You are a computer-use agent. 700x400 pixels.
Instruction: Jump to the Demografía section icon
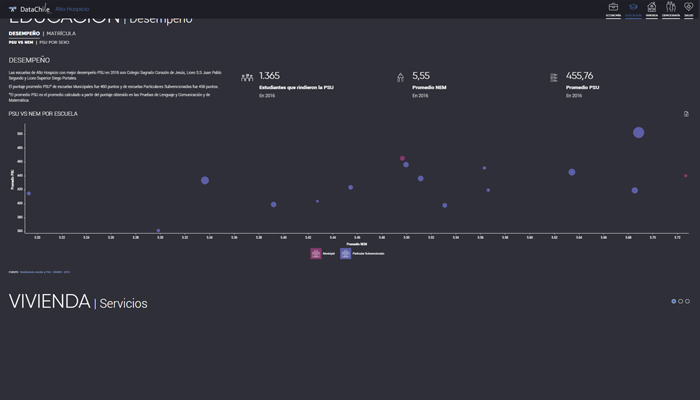[670, 9]
